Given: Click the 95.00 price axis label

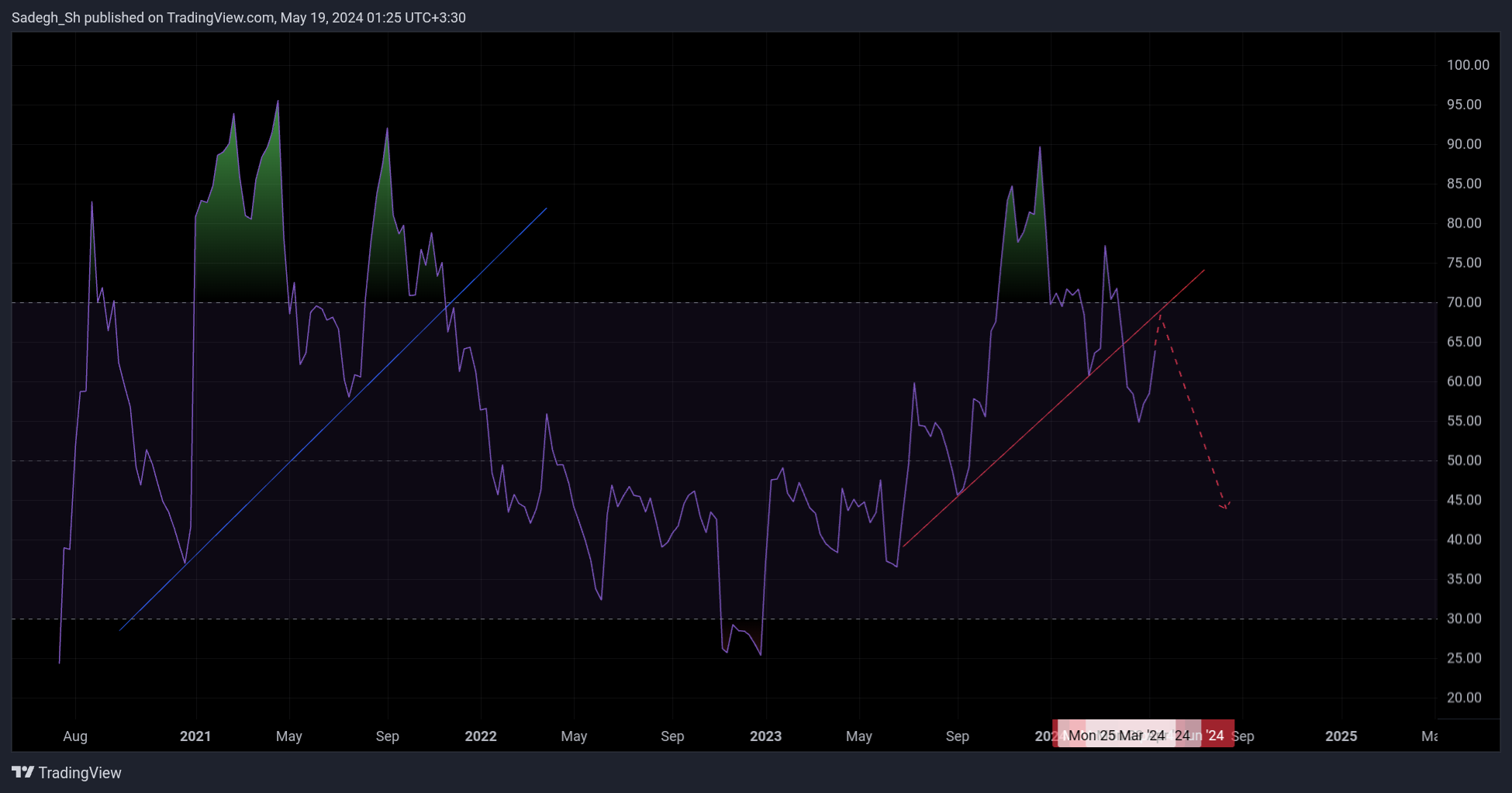Looking at the screenshot, I should pos(1464,105).
